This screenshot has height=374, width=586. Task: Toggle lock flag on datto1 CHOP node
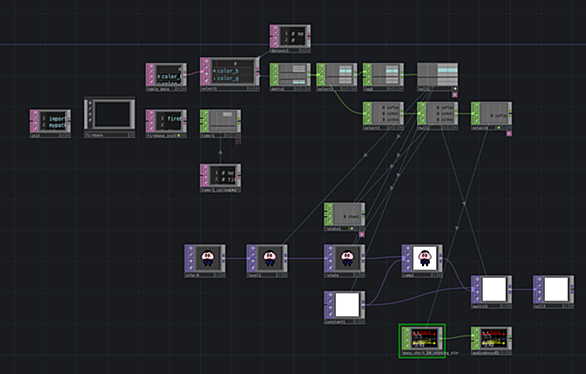275,77
